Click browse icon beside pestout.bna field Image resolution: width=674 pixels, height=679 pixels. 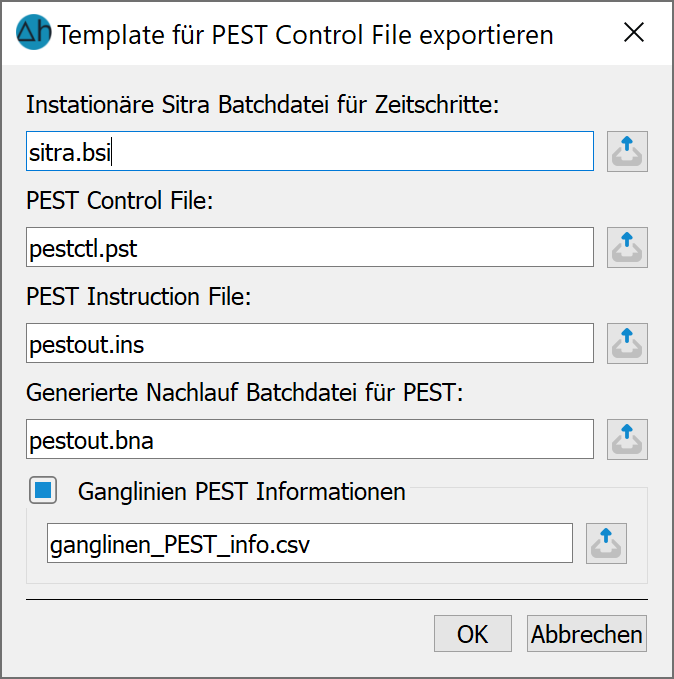coord(627,439)
